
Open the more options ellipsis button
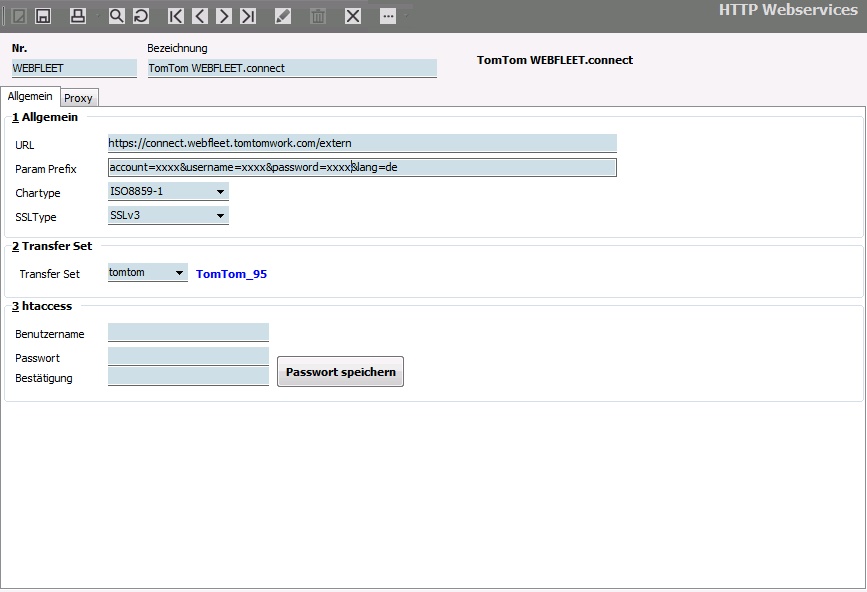tap(388, 16)
